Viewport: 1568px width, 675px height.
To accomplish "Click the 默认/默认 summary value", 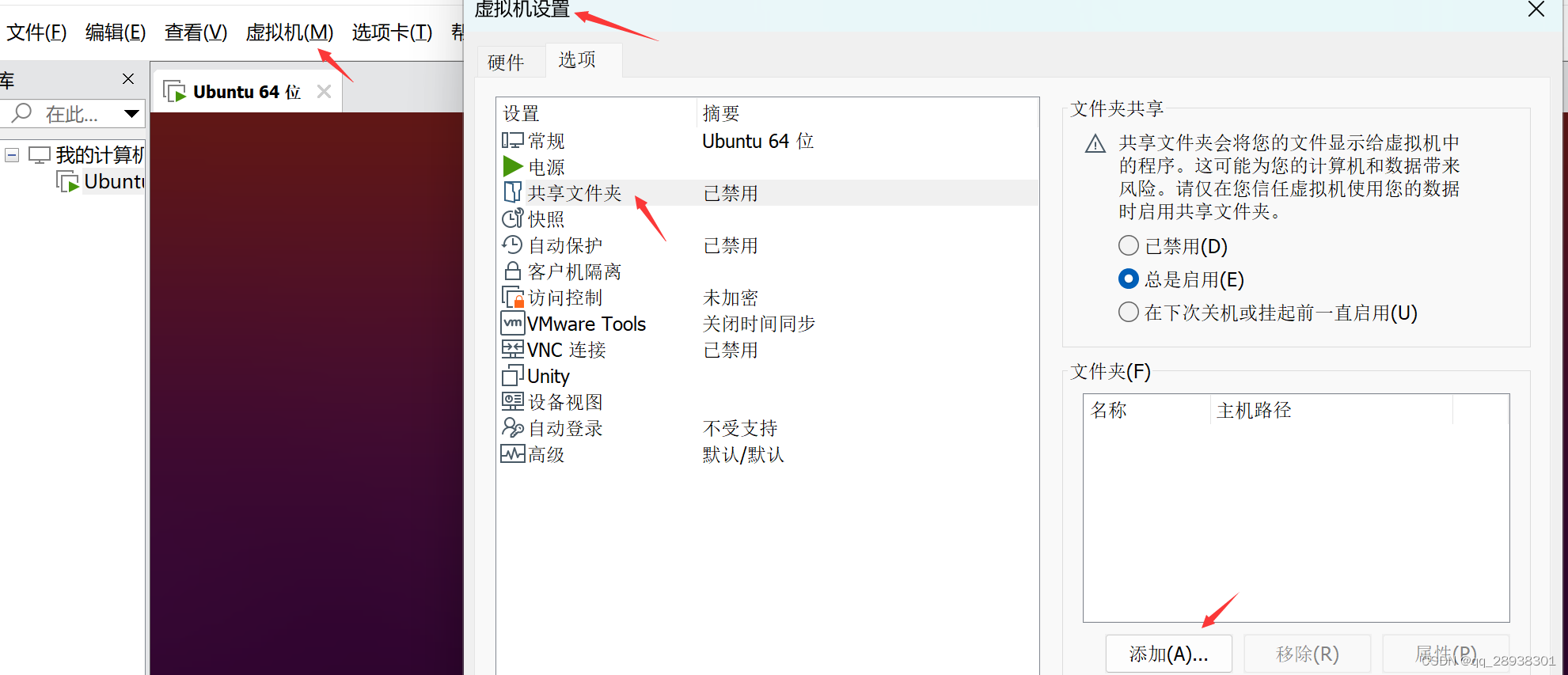I will pos(743,454).
